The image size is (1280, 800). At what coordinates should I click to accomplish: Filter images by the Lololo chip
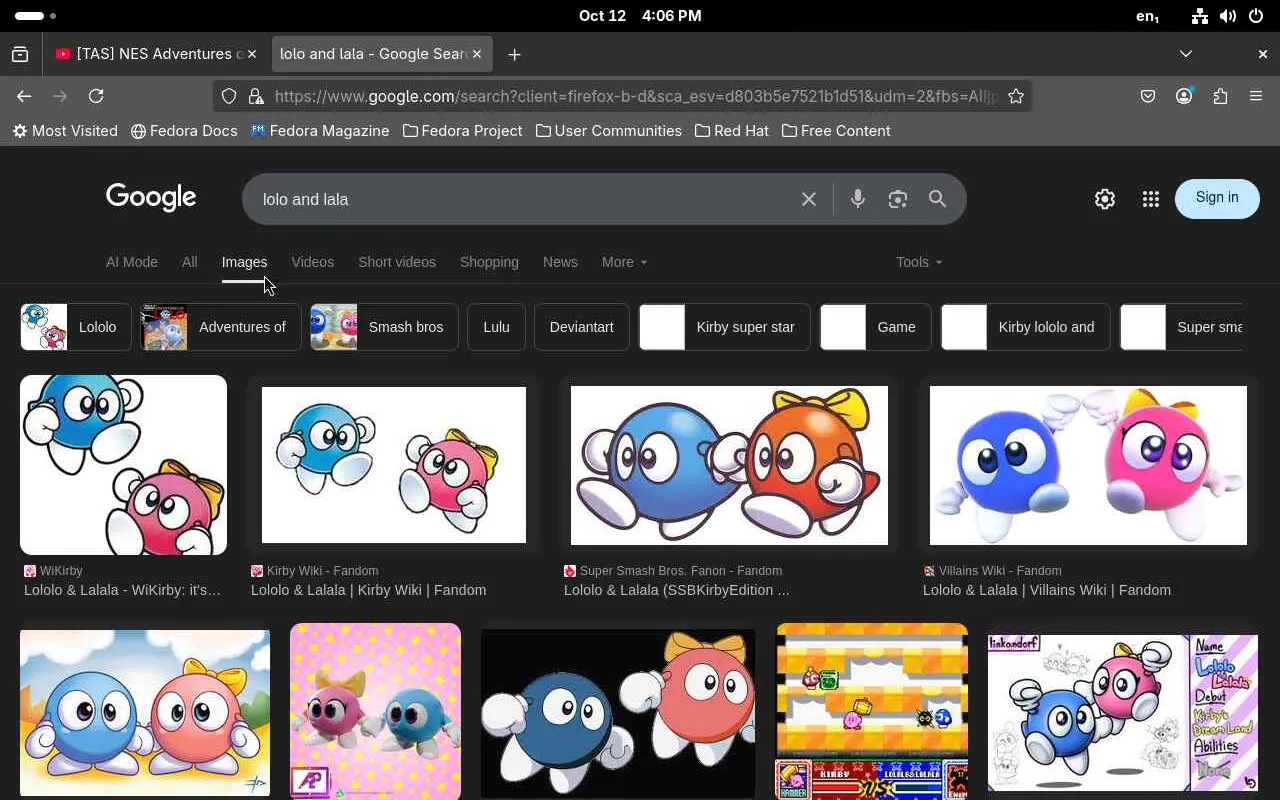pyautogui.click(x=76, y=327)
